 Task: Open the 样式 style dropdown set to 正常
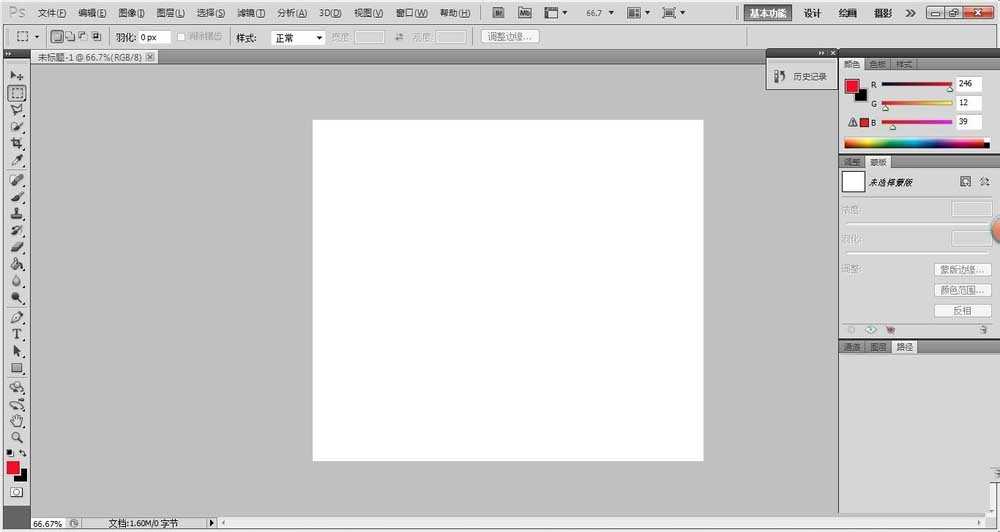pos(299,37)
